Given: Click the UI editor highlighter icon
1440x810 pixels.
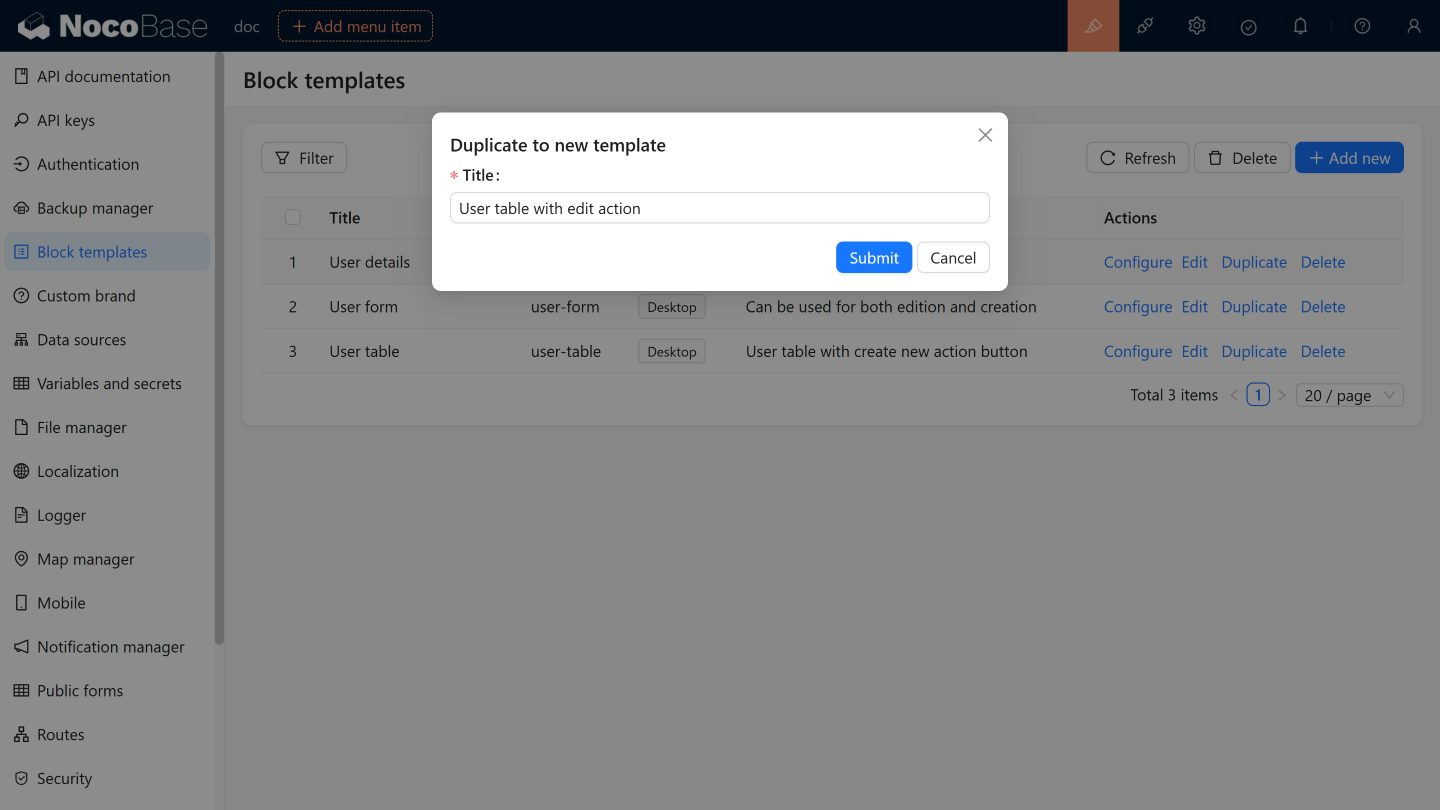Looking at the screenshot, I should tap(1093, 26).
